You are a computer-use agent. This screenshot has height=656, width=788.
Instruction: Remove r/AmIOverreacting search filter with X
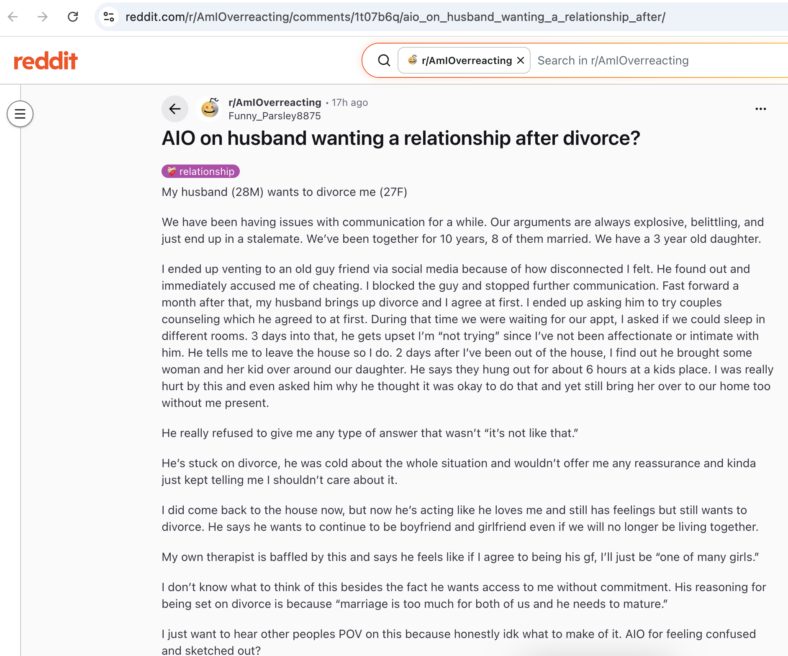[x=521, y=60]
